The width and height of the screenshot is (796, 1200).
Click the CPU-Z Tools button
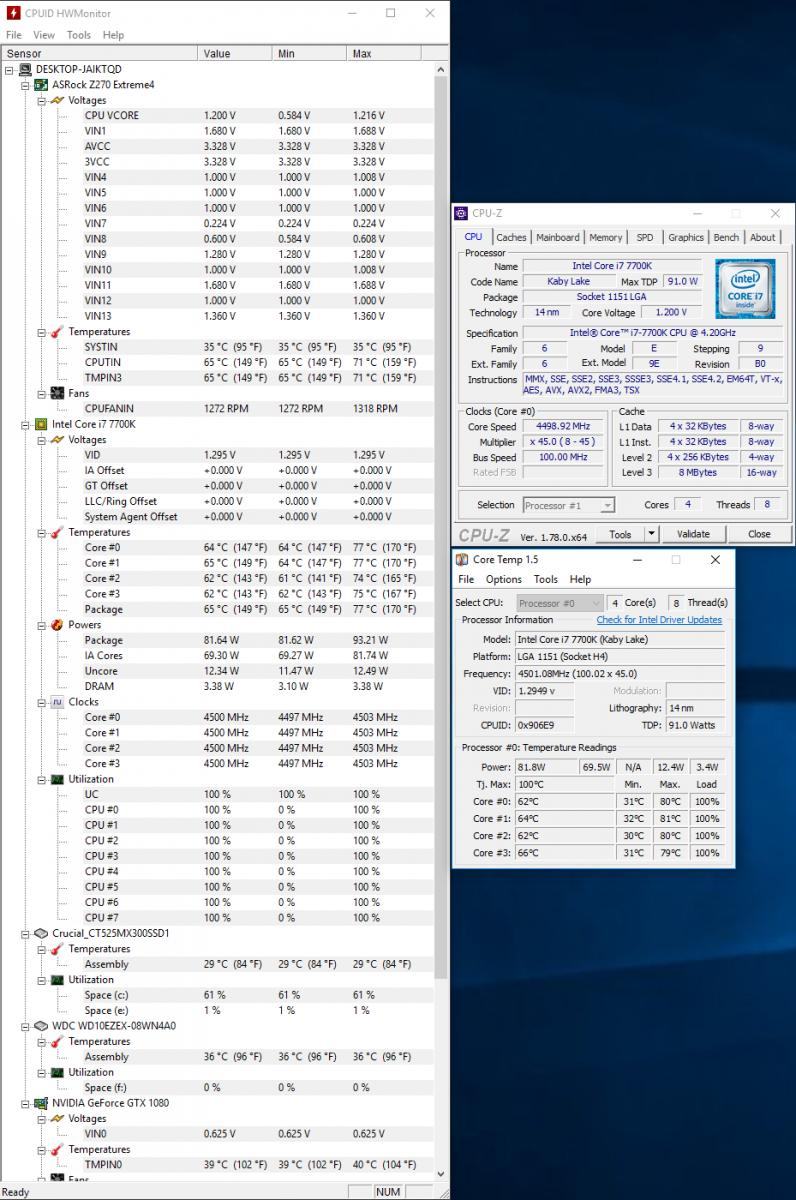pyautogui.click(x=621, y=534)
